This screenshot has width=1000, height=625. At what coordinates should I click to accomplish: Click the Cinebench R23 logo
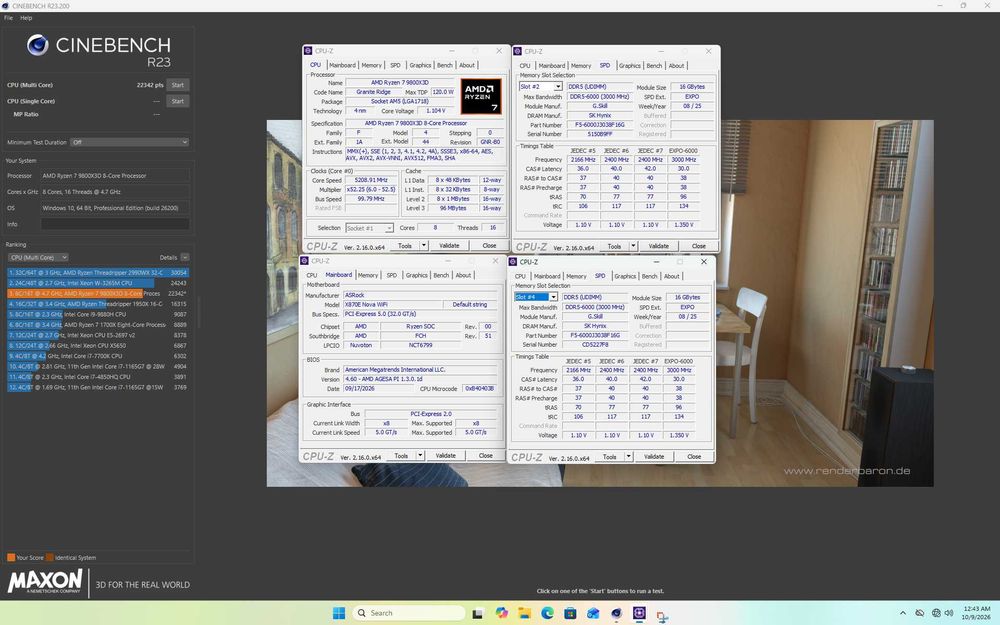99,50
